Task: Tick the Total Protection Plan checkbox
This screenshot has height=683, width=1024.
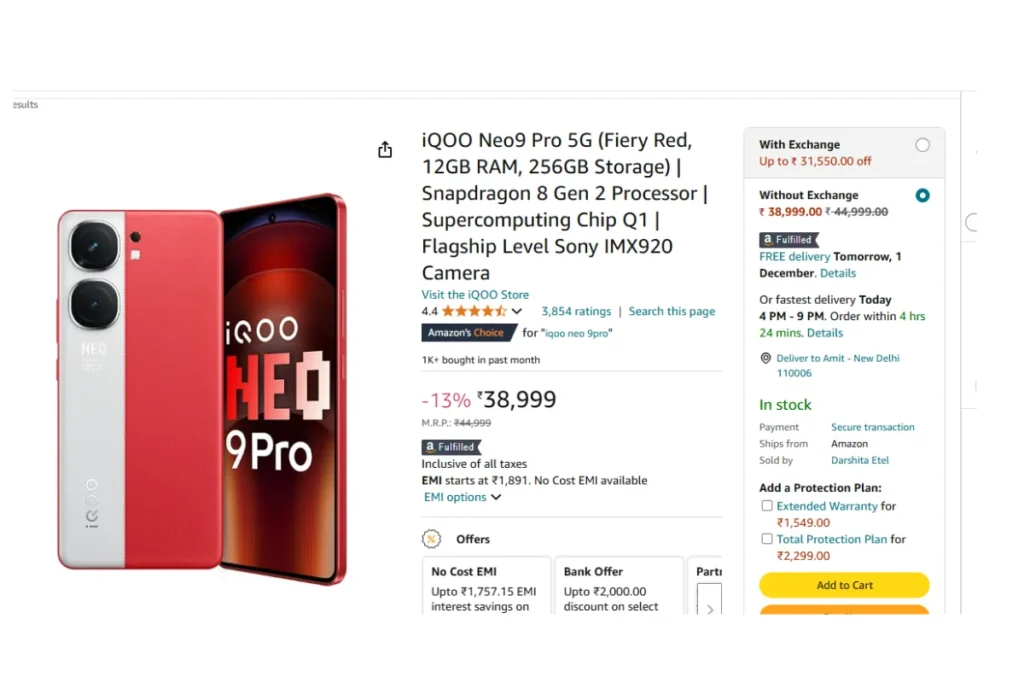Action: 767,539
